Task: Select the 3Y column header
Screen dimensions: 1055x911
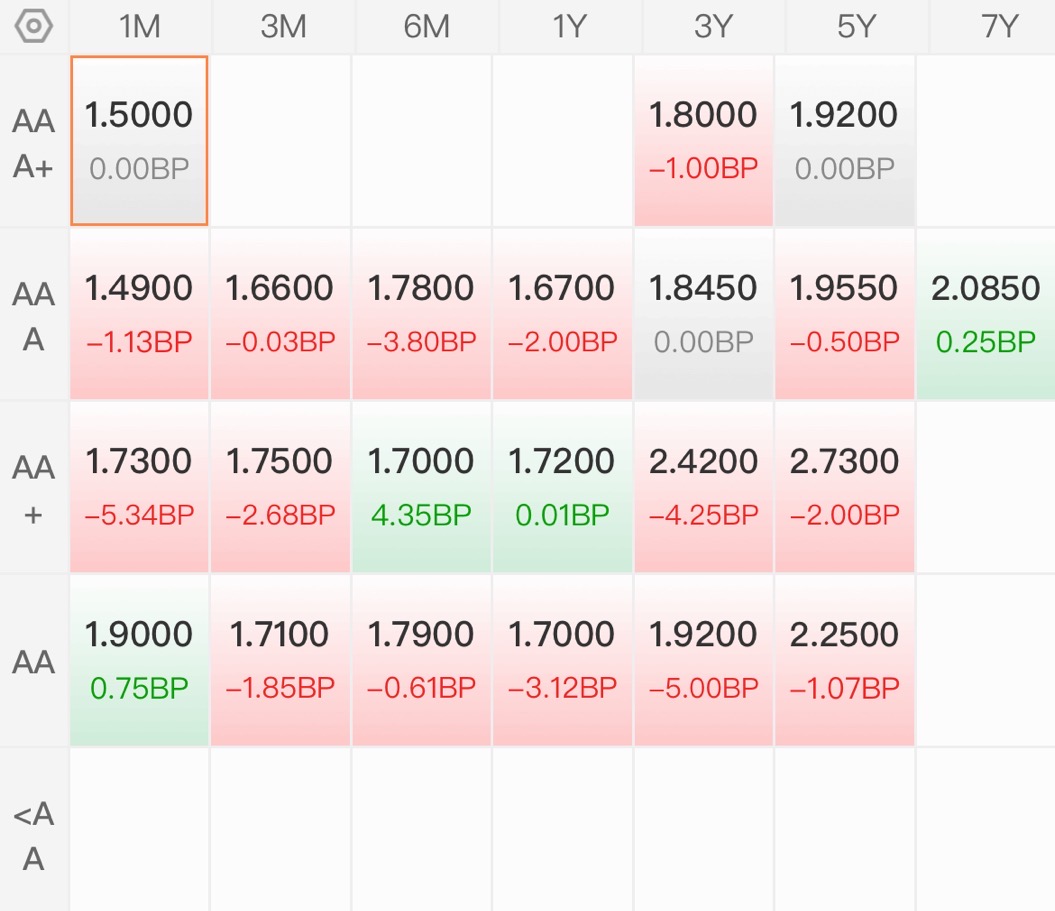Action: 713,27
